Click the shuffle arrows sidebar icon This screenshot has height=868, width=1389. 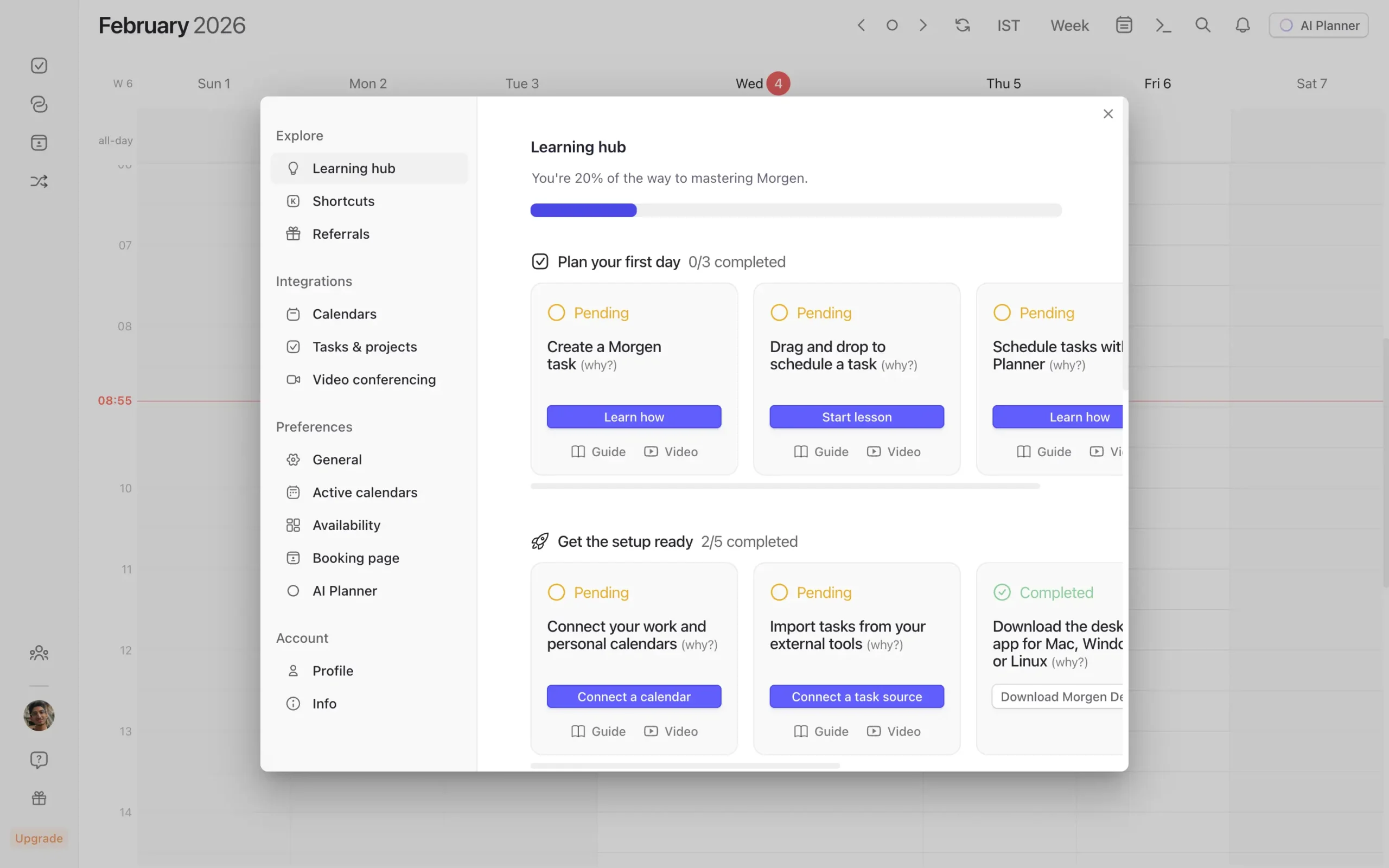39,181
